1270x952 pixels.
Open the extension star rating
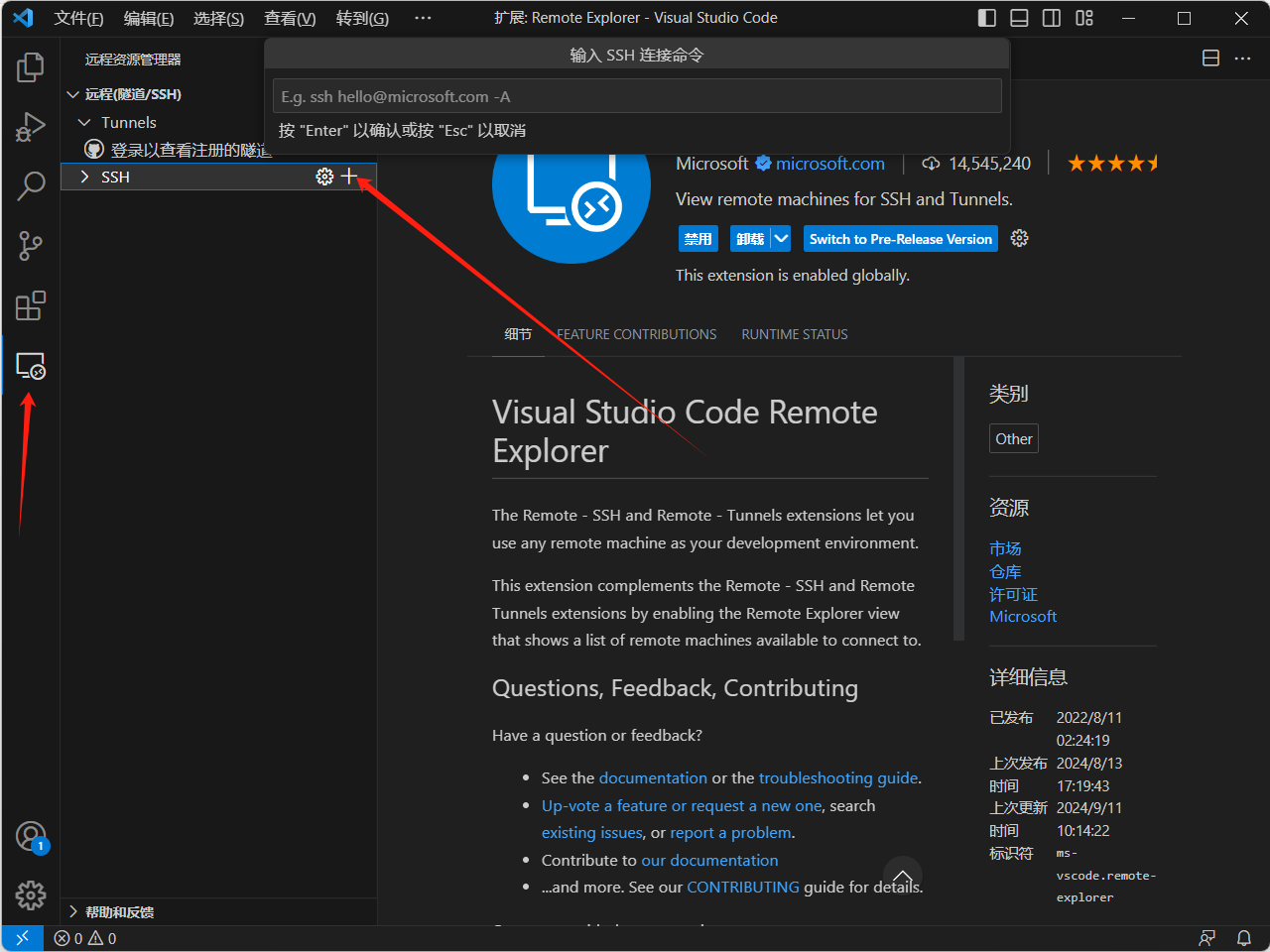click(x=1113, y=164)
